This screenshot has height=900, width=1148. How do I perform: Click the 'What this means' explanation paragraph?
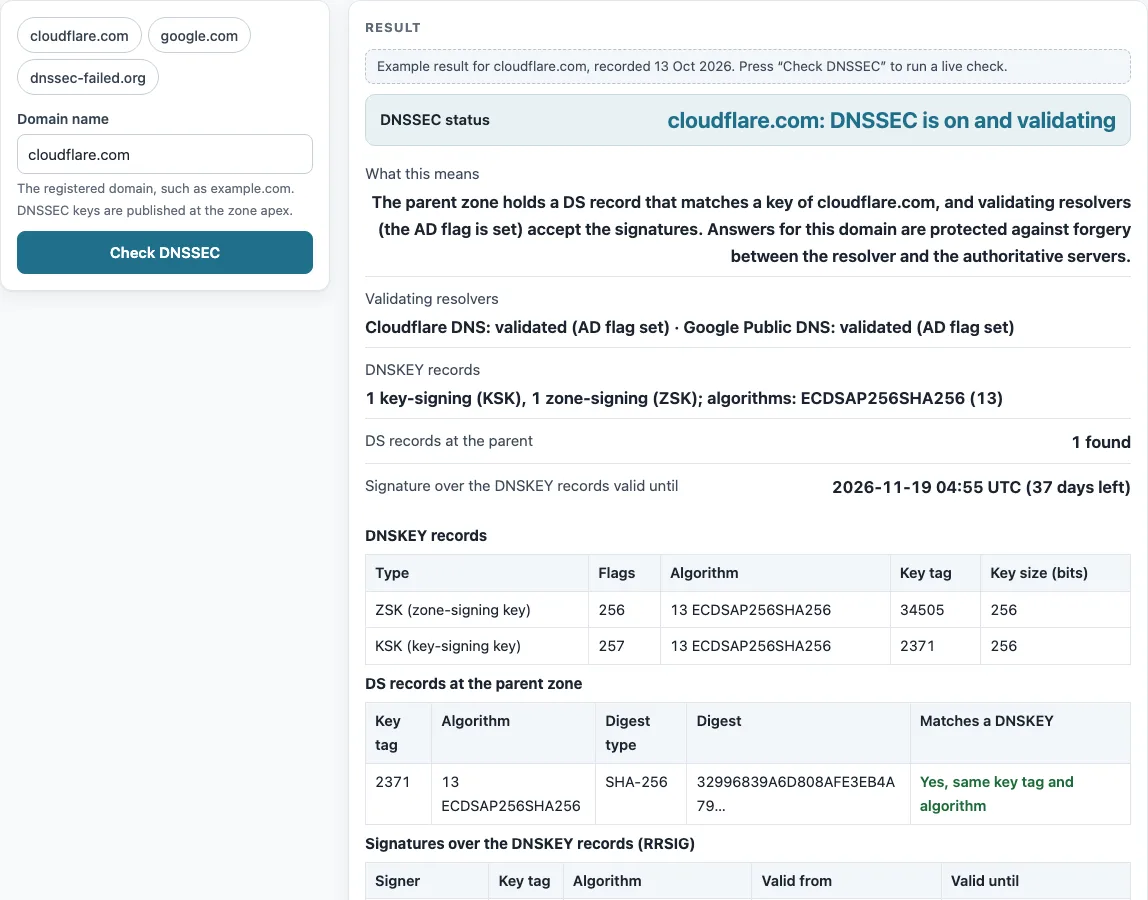click(750, 229)
